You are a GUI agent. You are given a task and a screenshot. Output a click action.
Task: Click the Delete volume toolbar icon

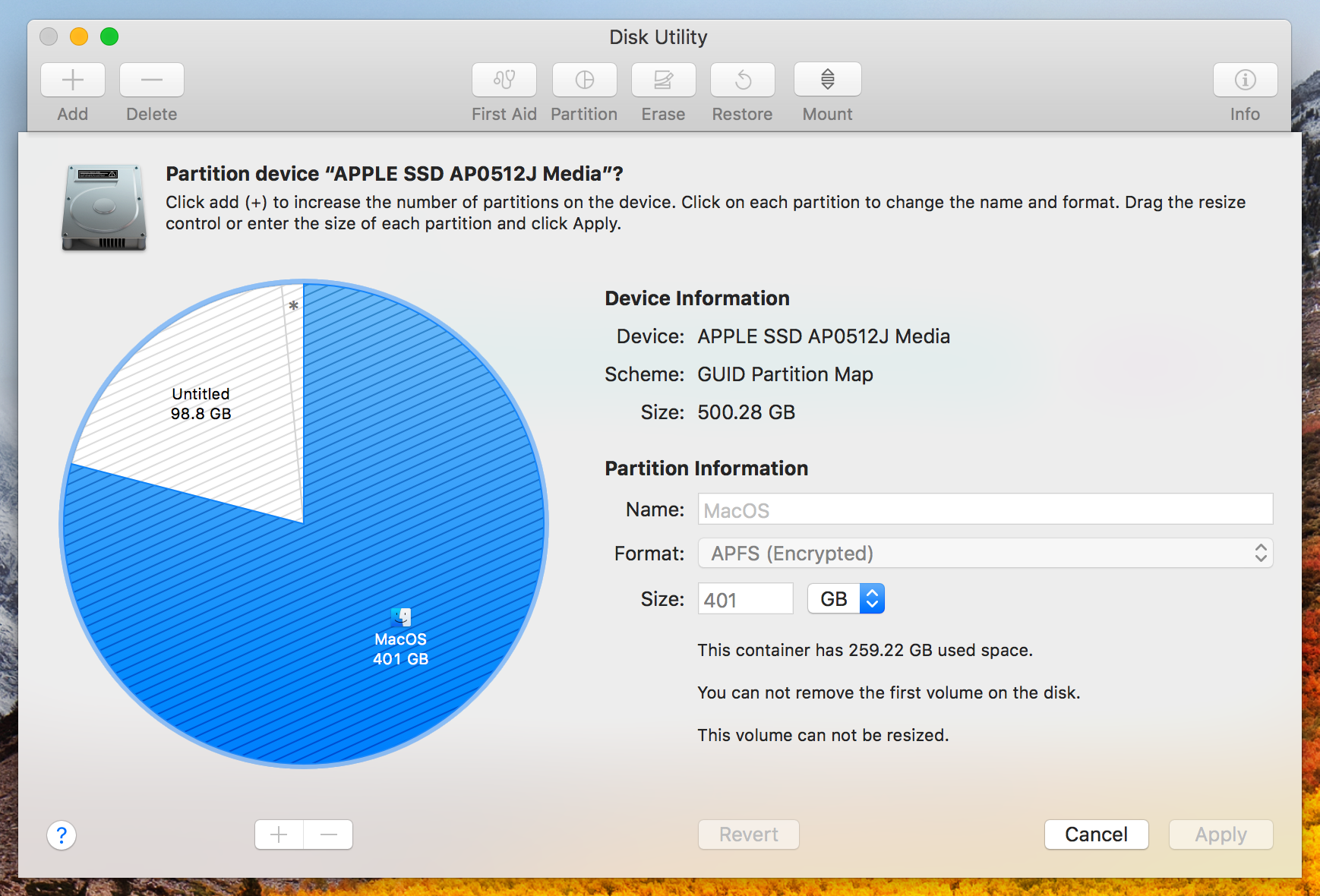click(152, 80)
